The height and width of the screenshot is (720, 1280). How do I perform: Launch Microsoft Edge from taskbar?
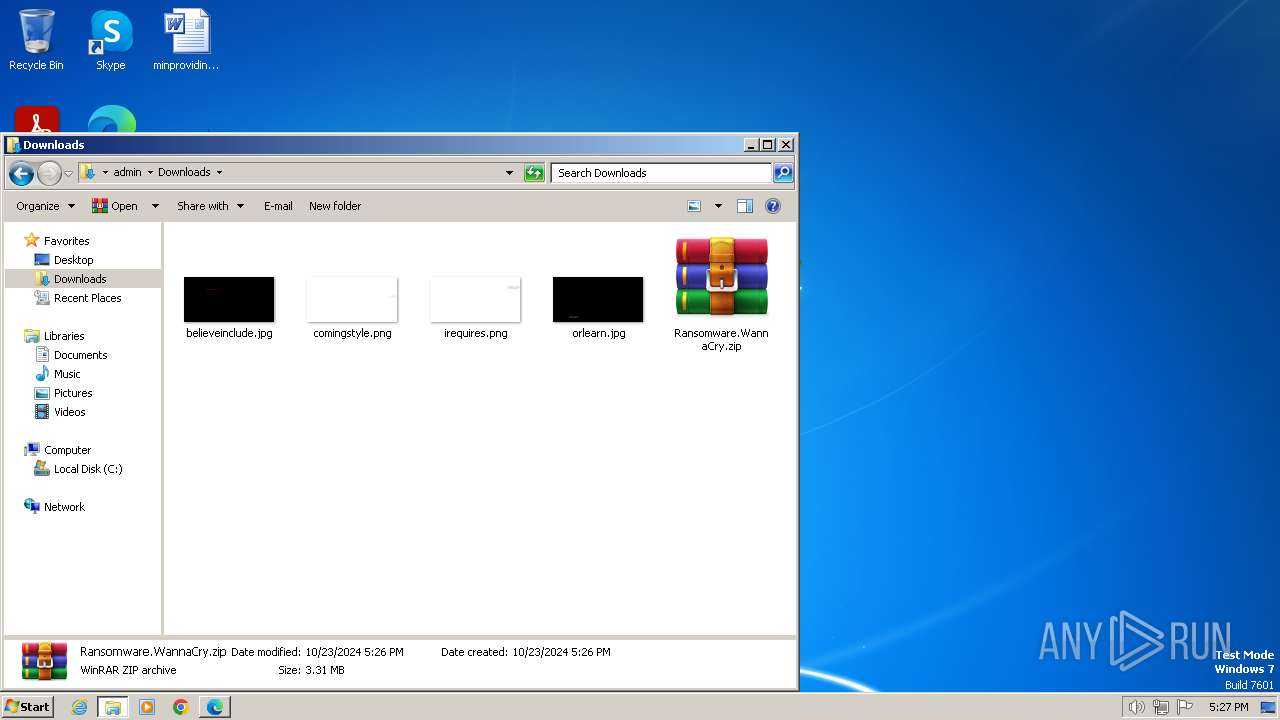(215, 707)
